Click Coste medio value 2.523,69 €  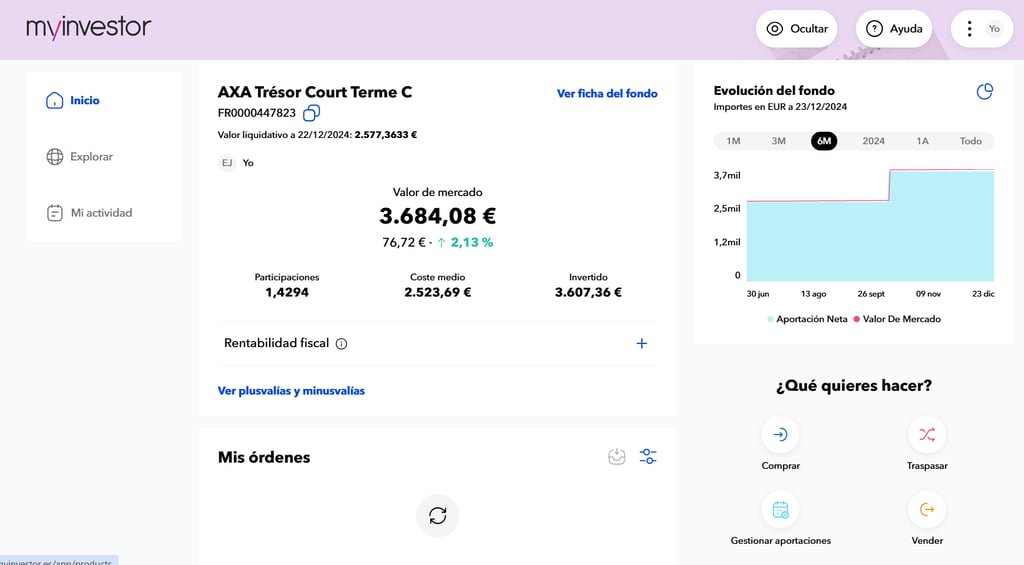438,293
